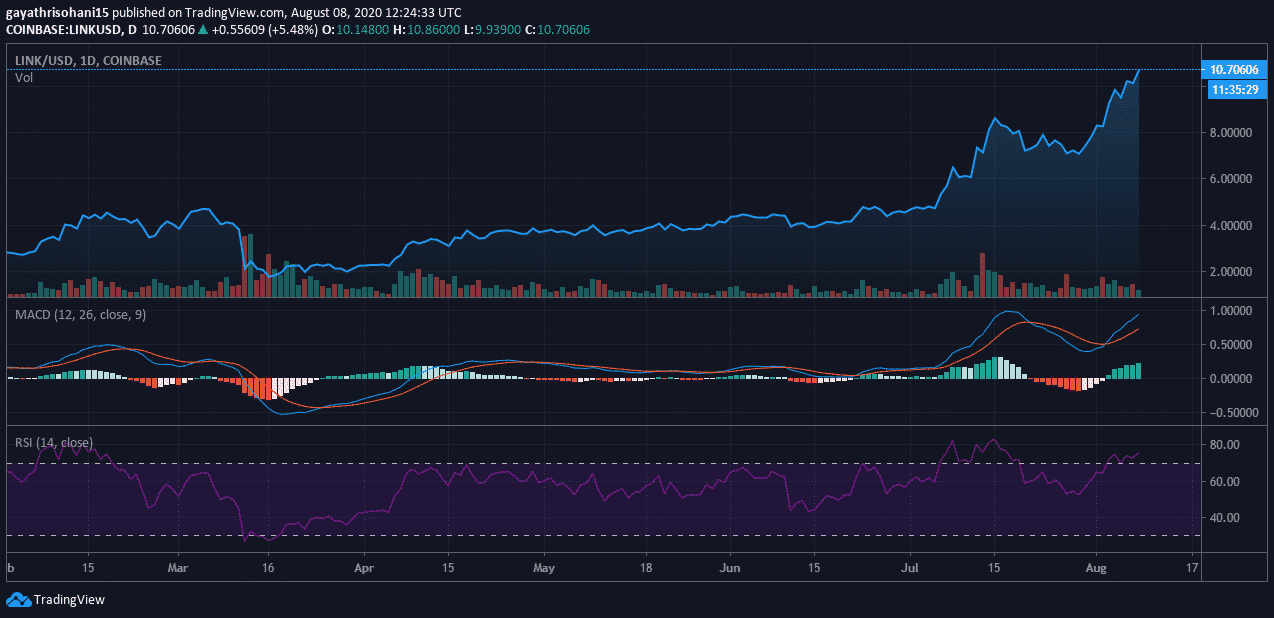Click the MACD 0.00000 axis label

click(x=1231, y=379)
